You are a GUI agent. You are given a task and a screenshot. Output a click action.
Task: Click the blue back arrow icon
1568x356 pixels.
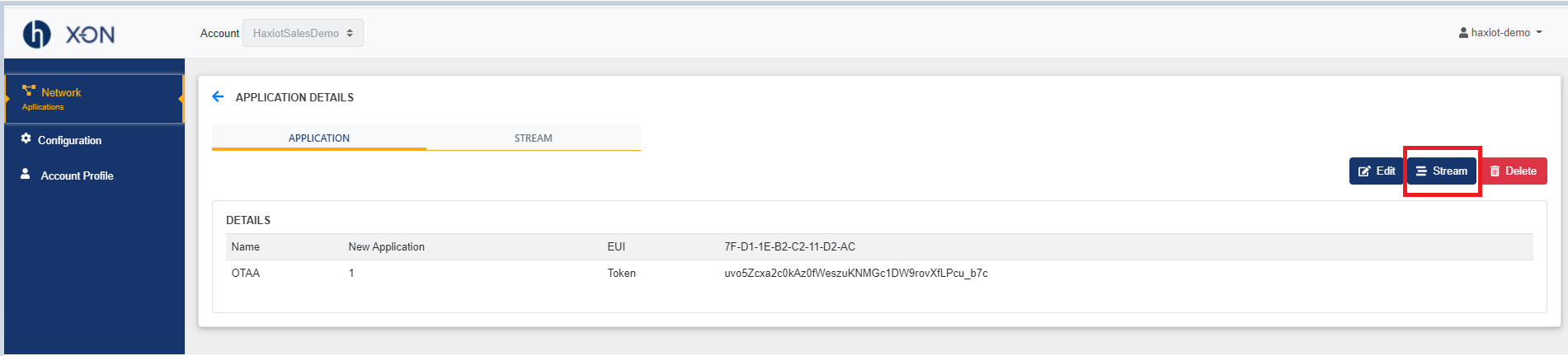[x=218, y=96]
